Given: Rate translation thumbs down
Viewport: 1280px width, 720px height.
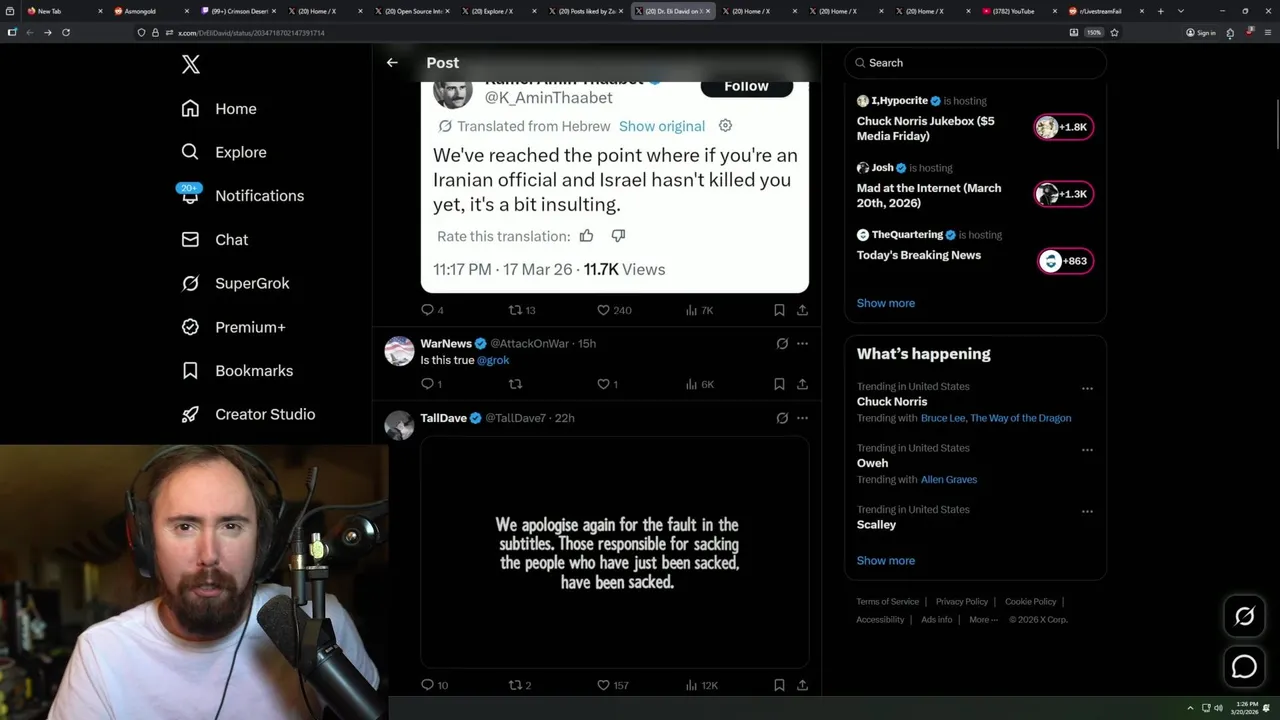Looking at the screenshot, I should [618, 236].
